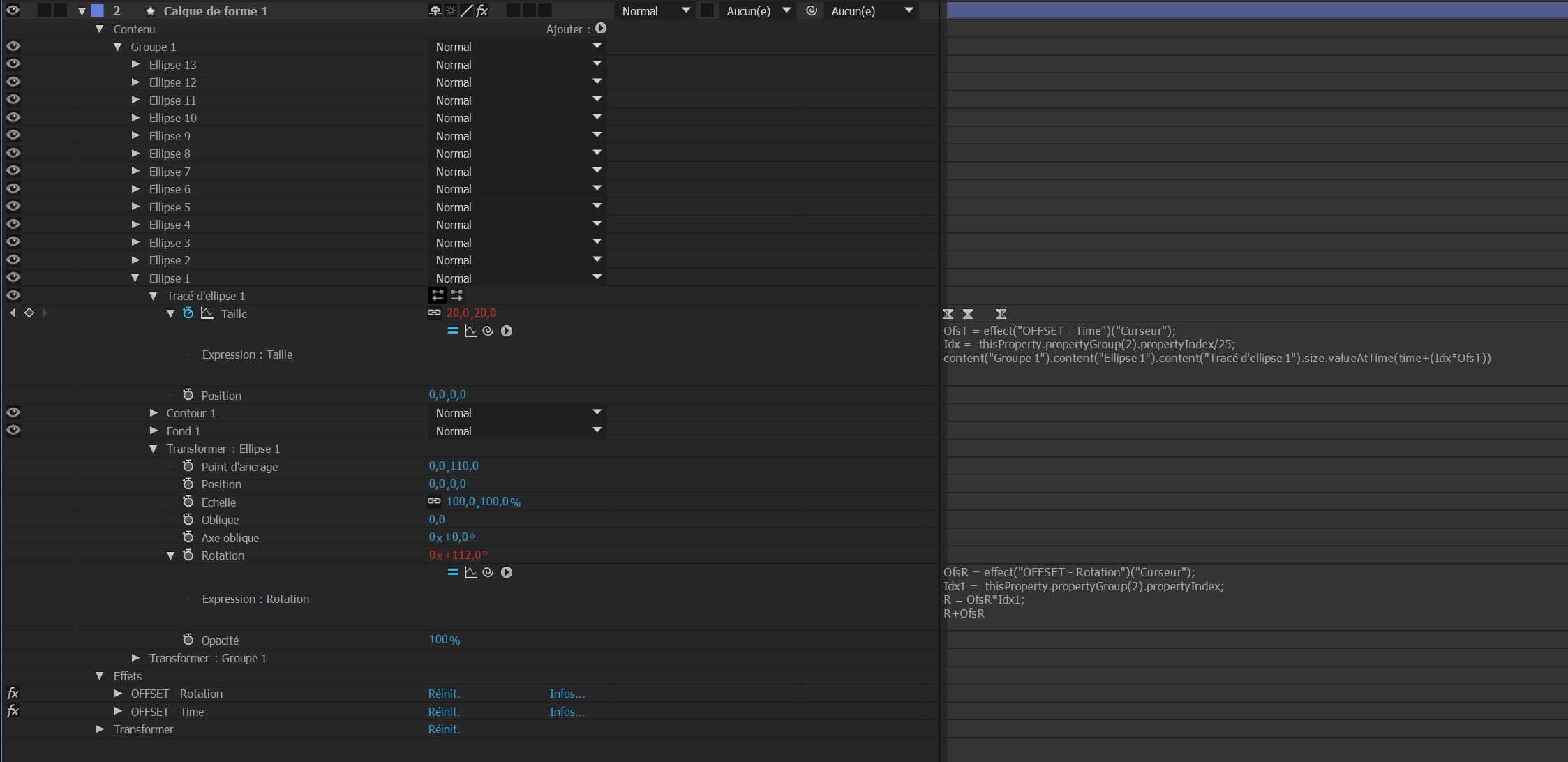Show the Taille expression graph icon
Screen dimensions: 1568x762
click(x=470, y=331)
